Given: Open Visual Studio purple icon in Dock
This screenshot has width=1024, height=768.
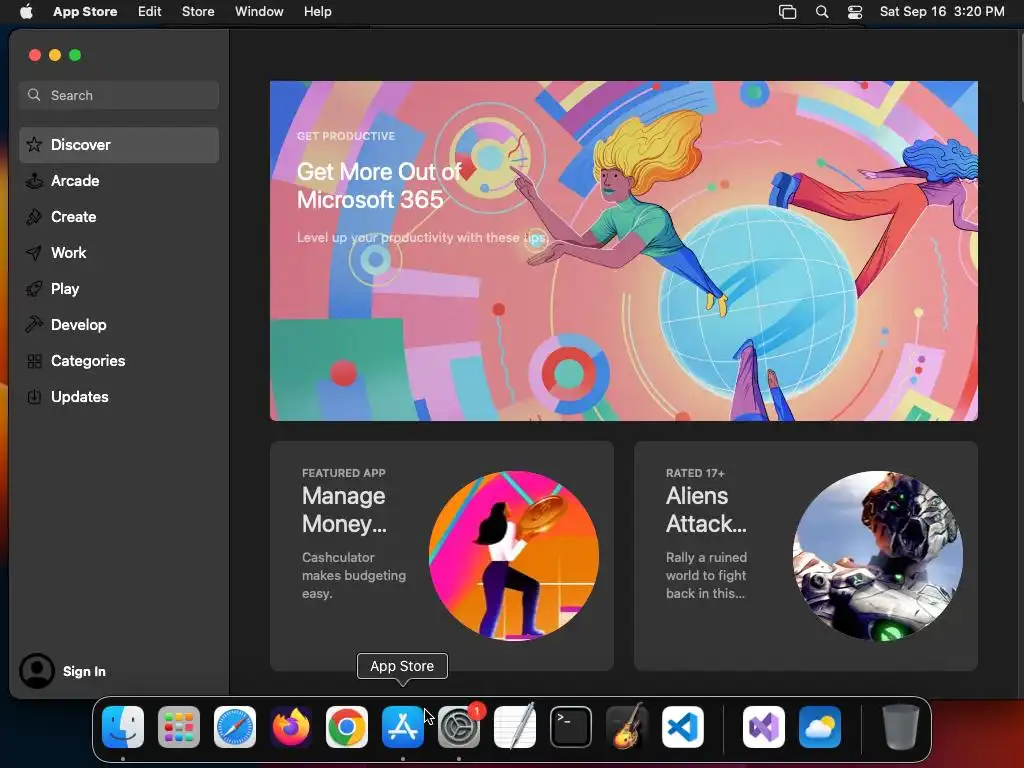Looking at the screenshot, I should 764,727.
